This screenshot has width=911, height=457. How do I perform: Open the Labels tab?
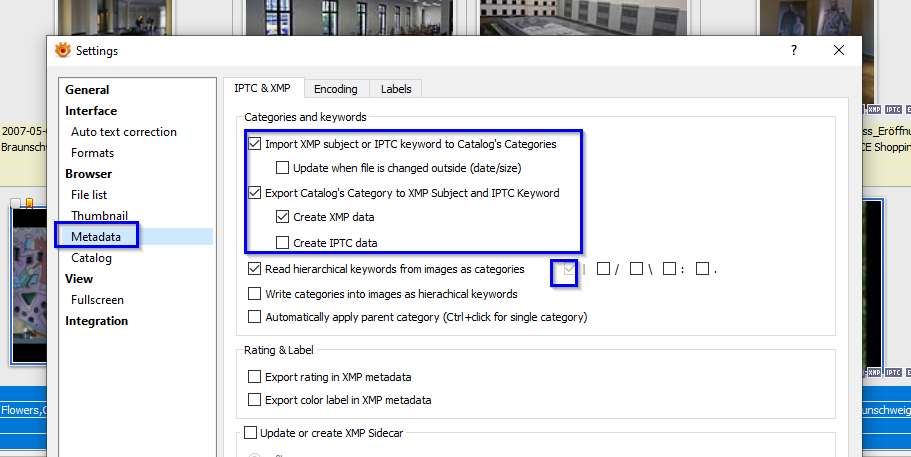pyautogui.click(x=396, y=89)
